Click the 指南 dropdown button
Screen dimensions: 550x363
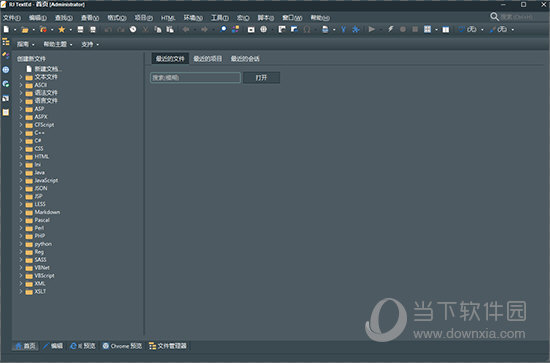[26, 44]
